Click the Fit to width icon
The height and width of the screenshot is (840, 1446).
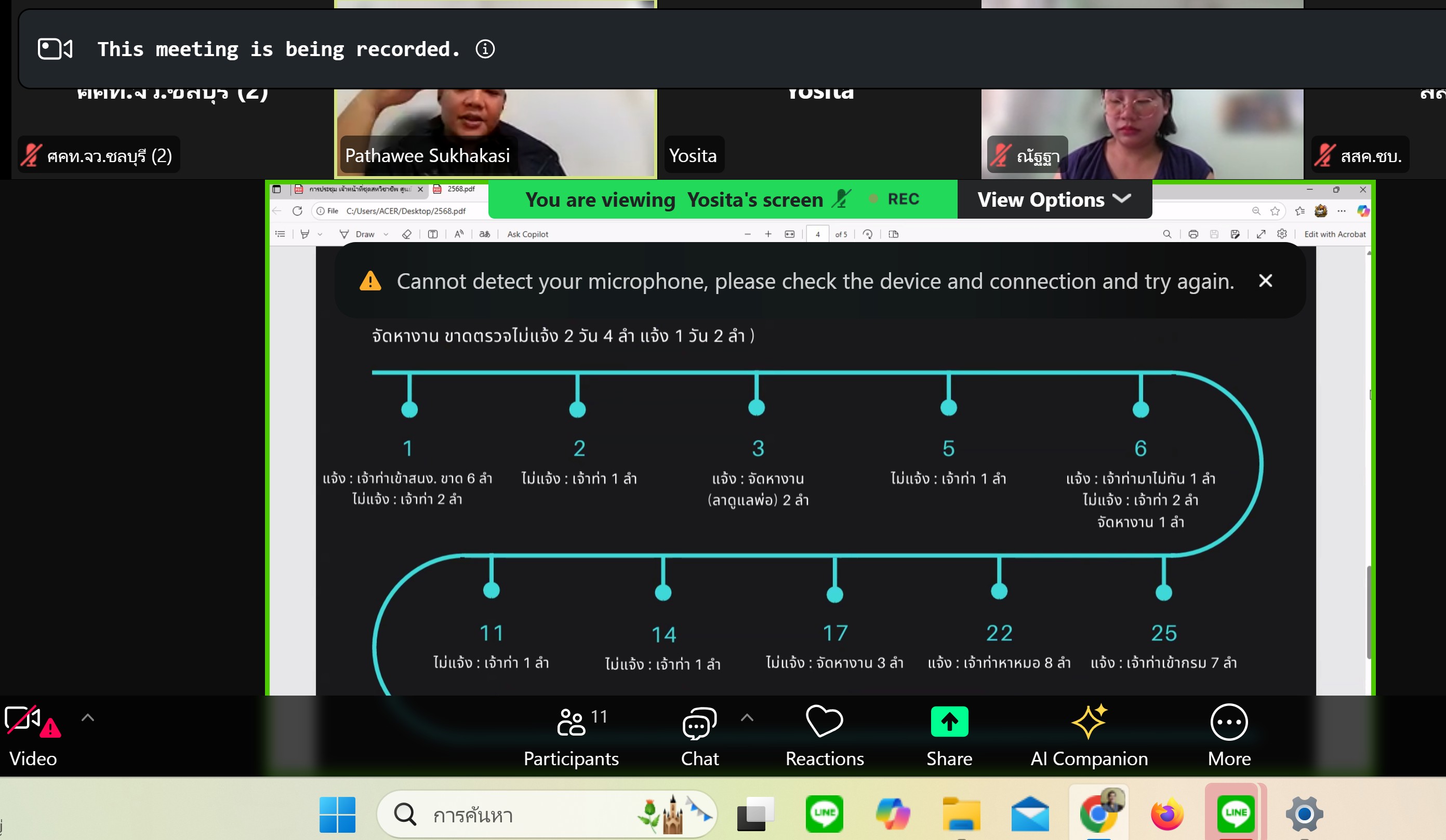tap(790, 234)
